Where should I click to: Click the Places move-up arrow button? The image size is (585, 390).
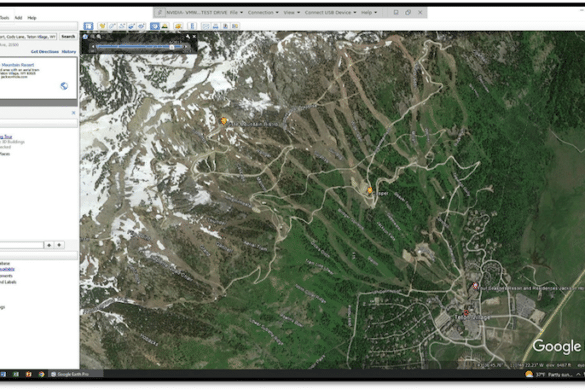49,245
